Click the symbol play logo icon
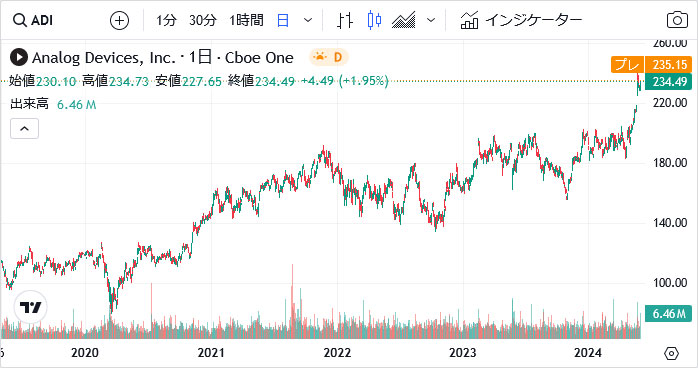Viewport: 698px width, 368px height. point(19,57)
